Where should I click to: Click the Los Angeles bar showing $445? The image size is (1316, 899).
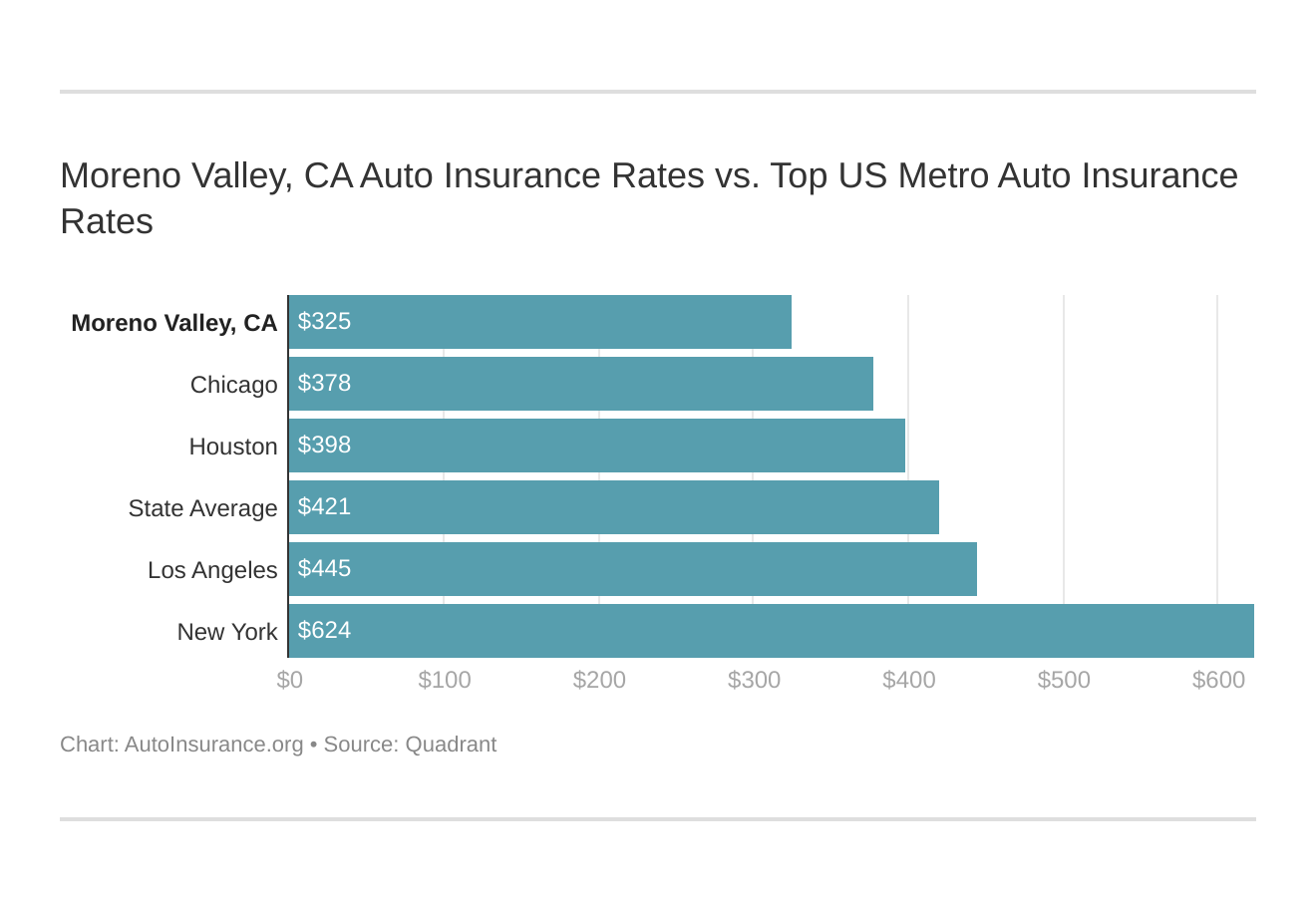tap(632, 569)
